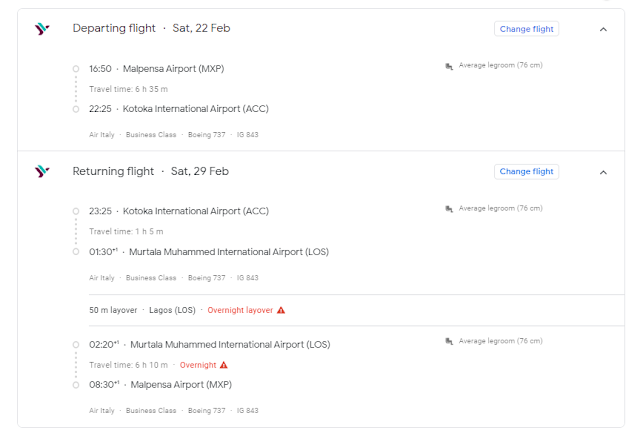640x439 pixels.
Task: Click warning triangle next to Overnight travel time
Action: (224, 365)
